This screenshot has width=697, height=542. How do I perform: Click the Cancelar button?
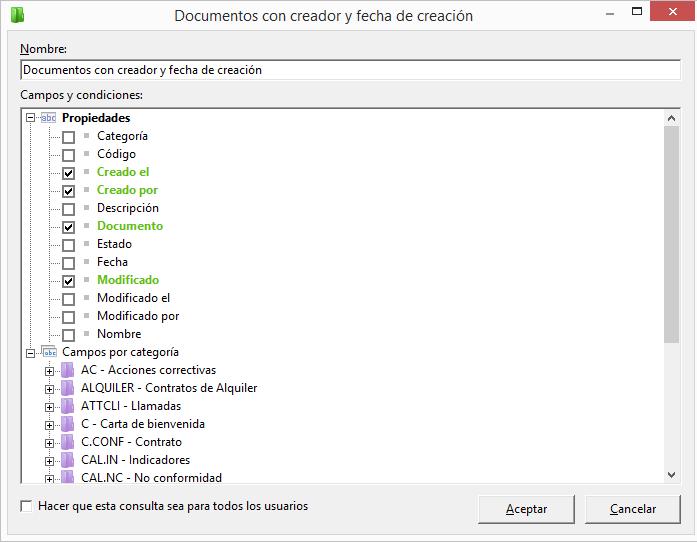633,509
